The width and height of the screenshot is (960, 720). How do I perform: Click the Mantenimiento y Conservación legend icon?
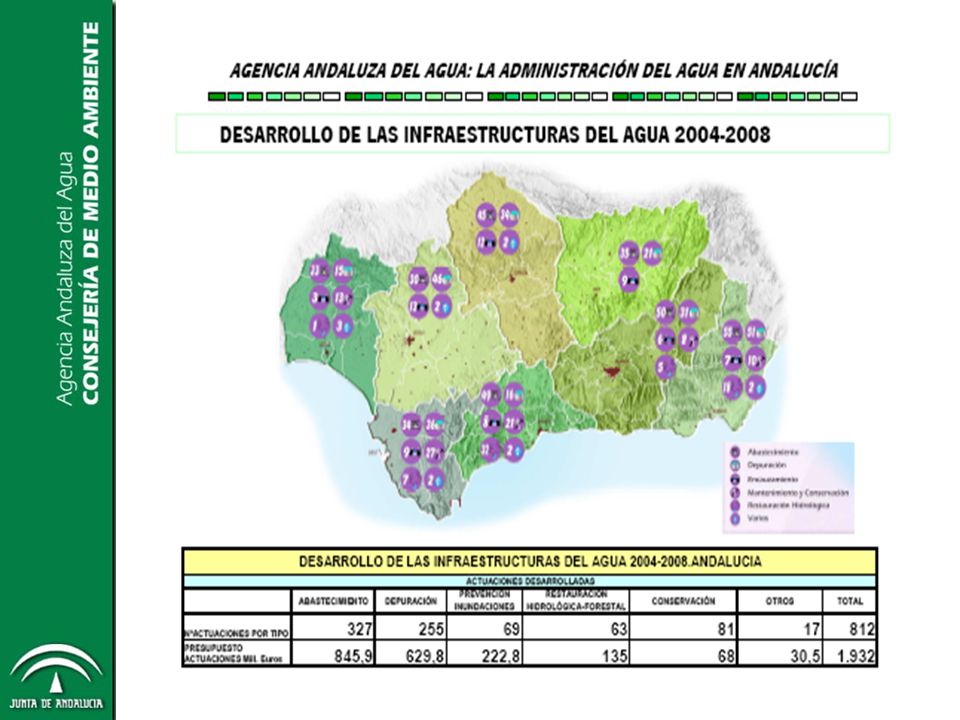tap(735, 492)
